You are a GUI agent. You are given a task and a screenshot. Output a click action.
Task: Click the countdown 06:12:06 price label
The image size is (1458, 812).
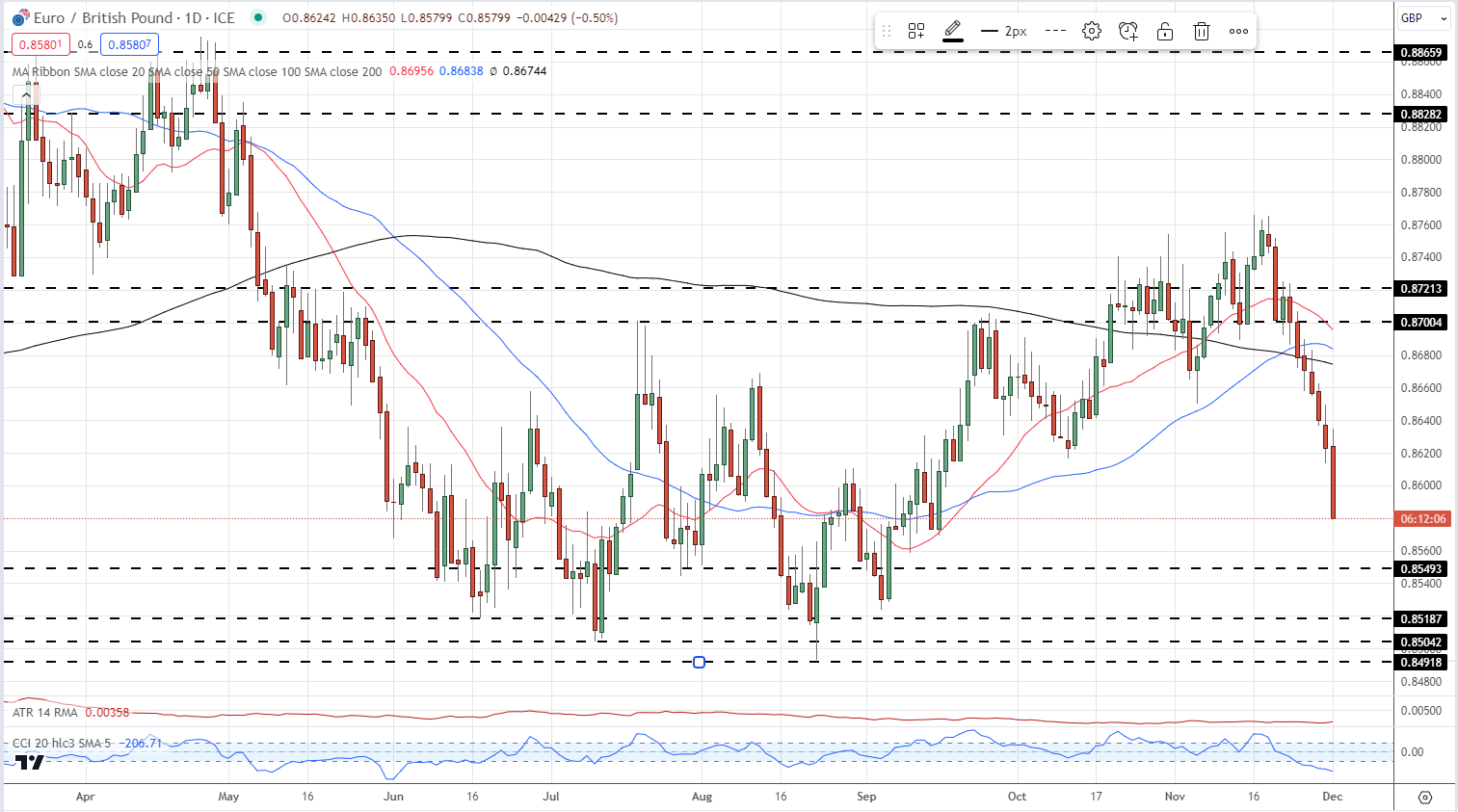coord(1421,518)
